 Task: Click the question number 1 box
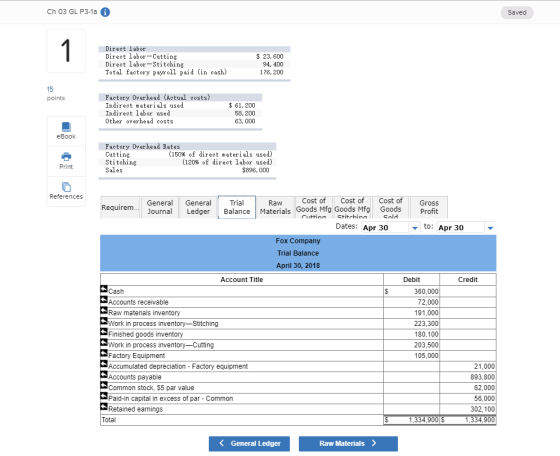(66, 51)
